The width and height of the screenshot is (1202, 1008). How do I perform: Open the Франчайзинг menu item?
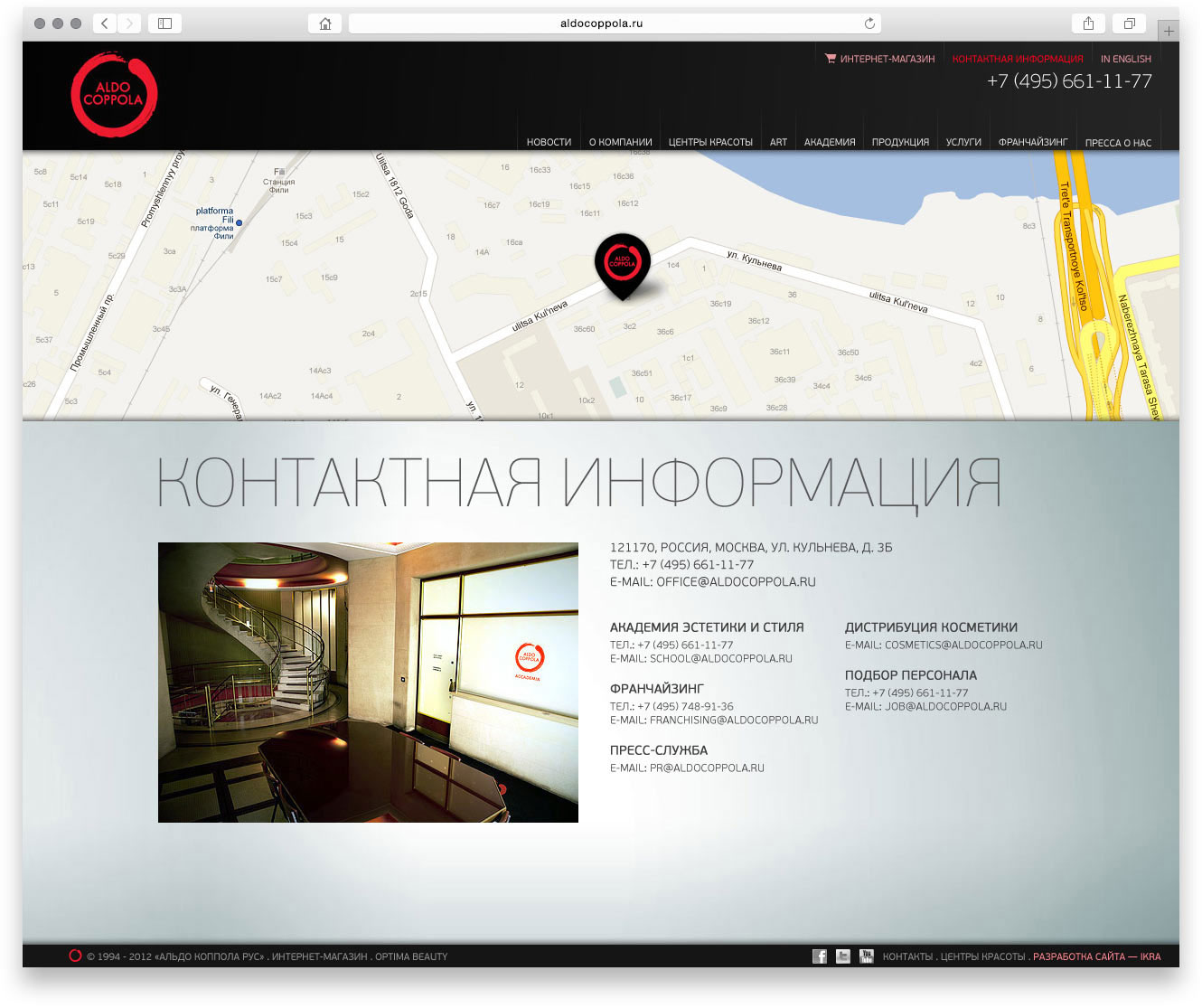1033,143
